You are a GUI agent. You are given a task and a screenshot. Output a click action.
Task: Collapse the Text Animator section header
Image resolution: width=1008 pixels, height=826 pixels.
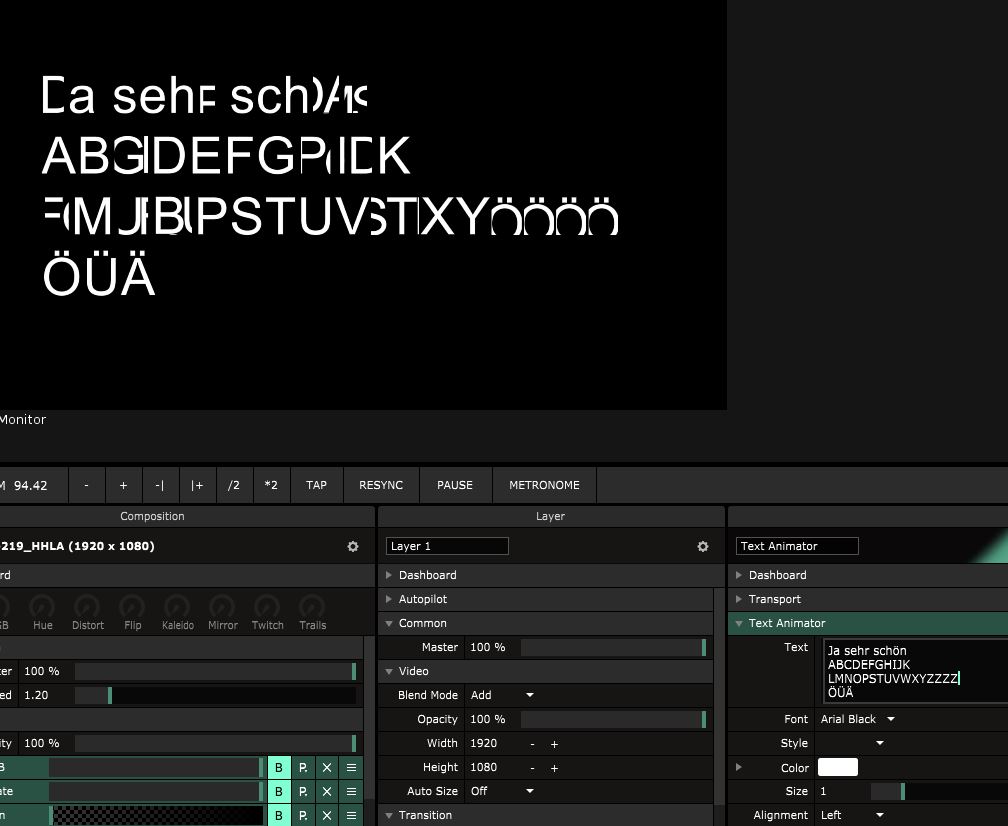click(x=787, y=623)
